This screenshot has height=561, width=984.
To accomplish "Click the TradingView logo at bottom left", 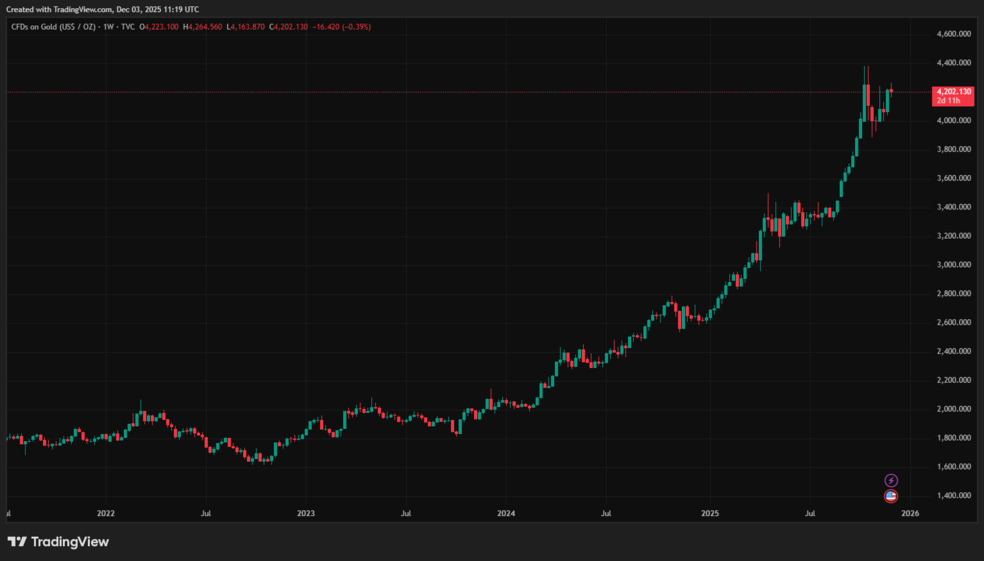I will pos(58,542).
